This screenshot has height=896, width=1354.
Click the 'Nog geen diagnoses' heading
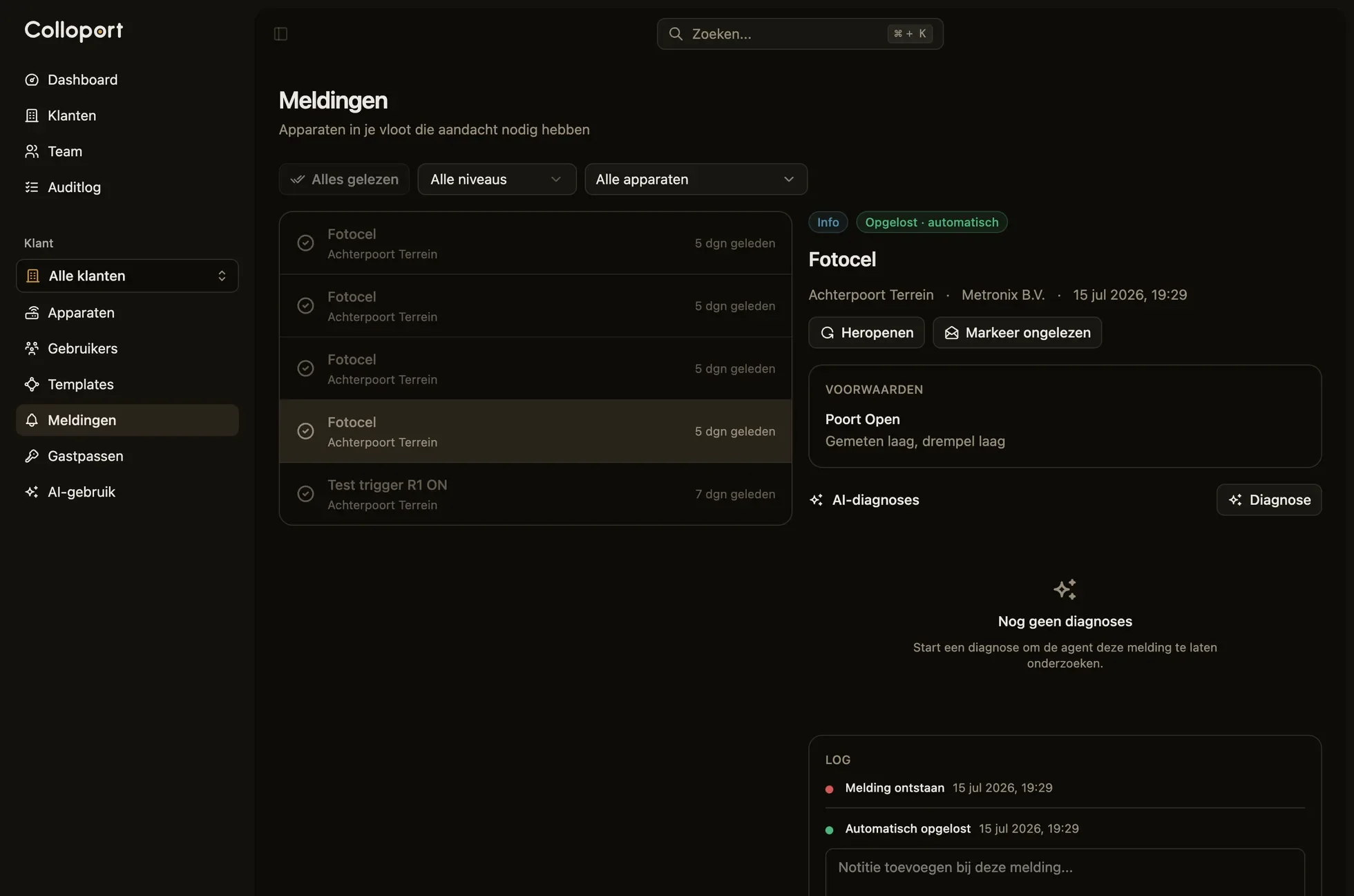click(1065, 622)
